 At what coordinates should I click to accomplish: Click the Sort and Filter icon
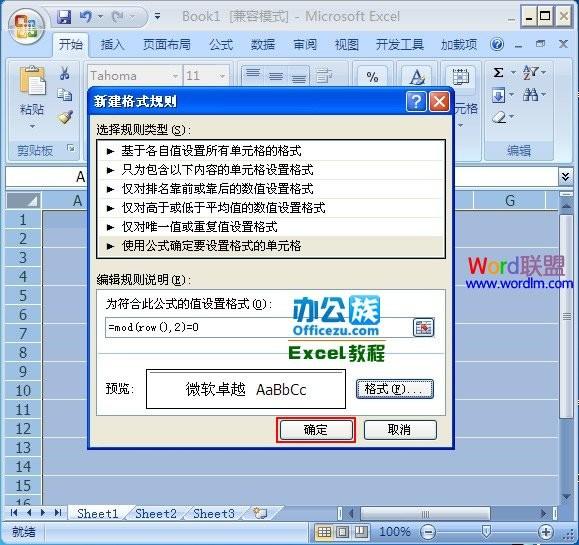[531, 72]
